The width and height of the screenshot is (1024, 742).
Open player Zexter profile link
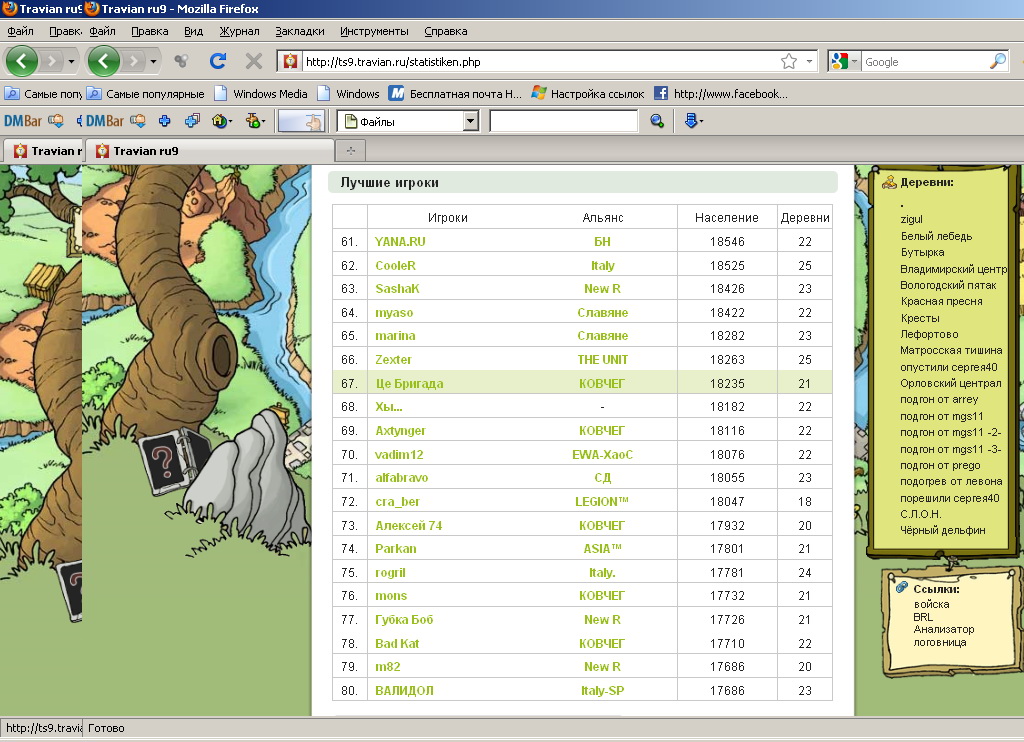pyautogui.click(x=393, y=360)
